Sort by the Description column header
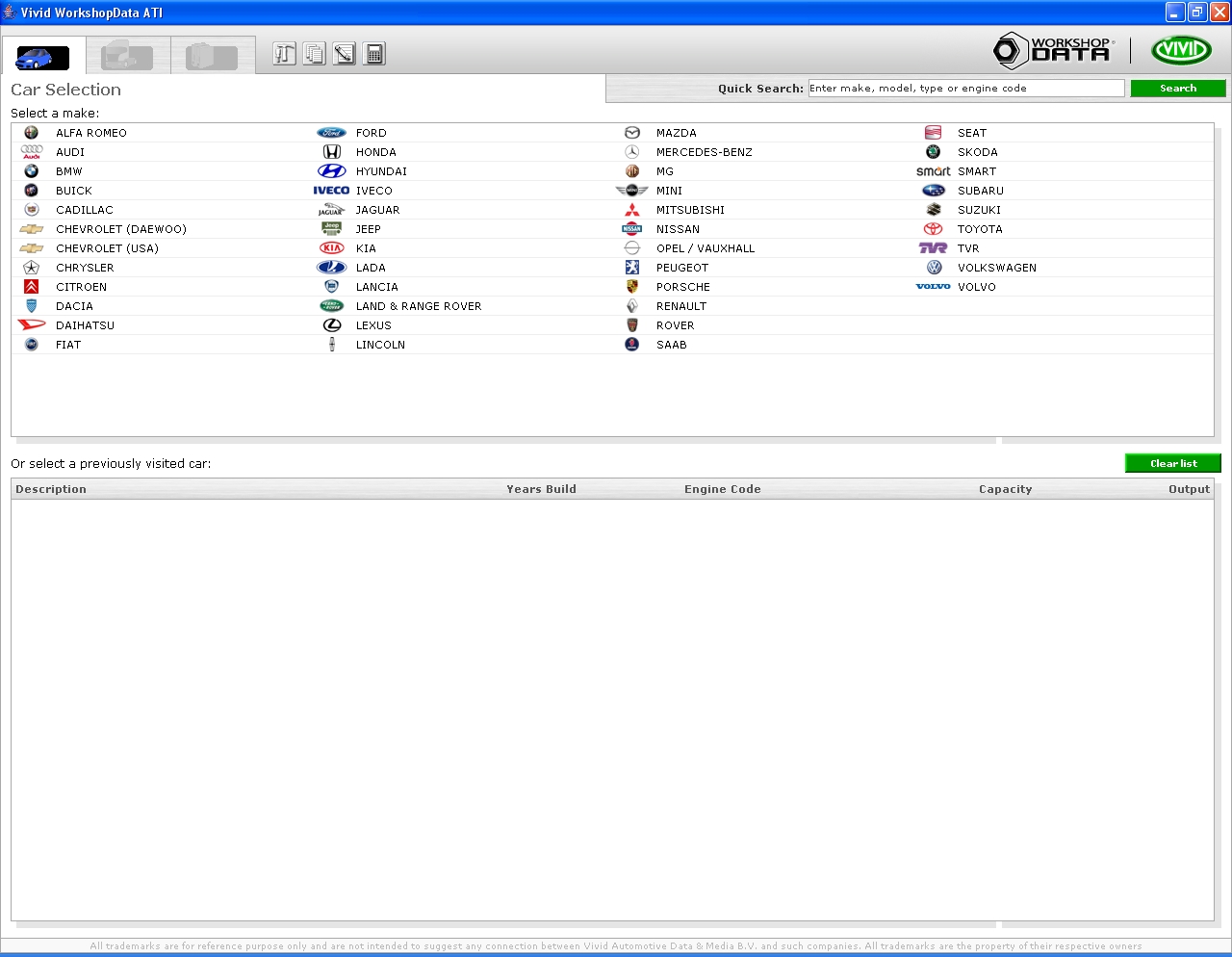The width and height of the screenshot is (1232, 957). click(51, 489)
